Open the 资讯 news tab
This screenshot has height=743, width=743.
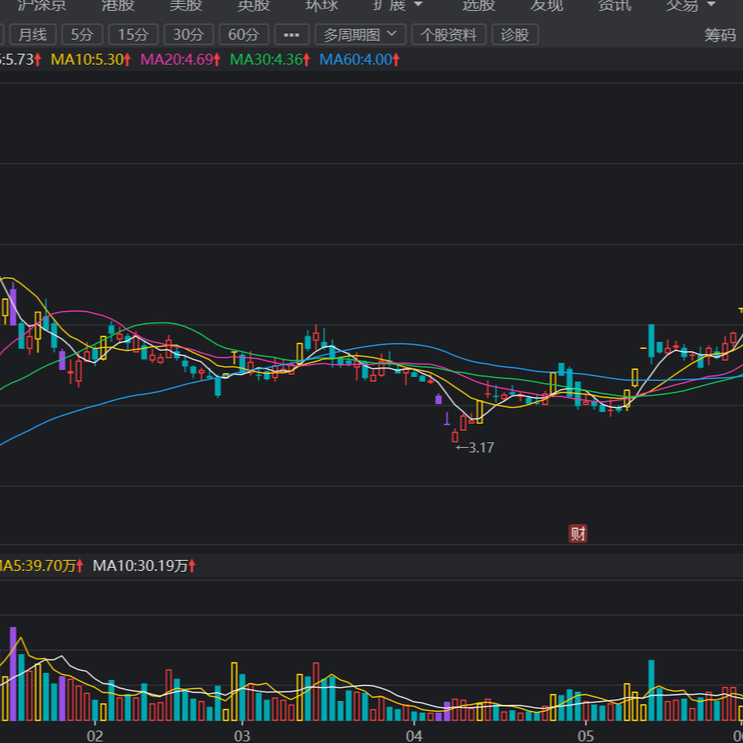(x=615, y=5)
